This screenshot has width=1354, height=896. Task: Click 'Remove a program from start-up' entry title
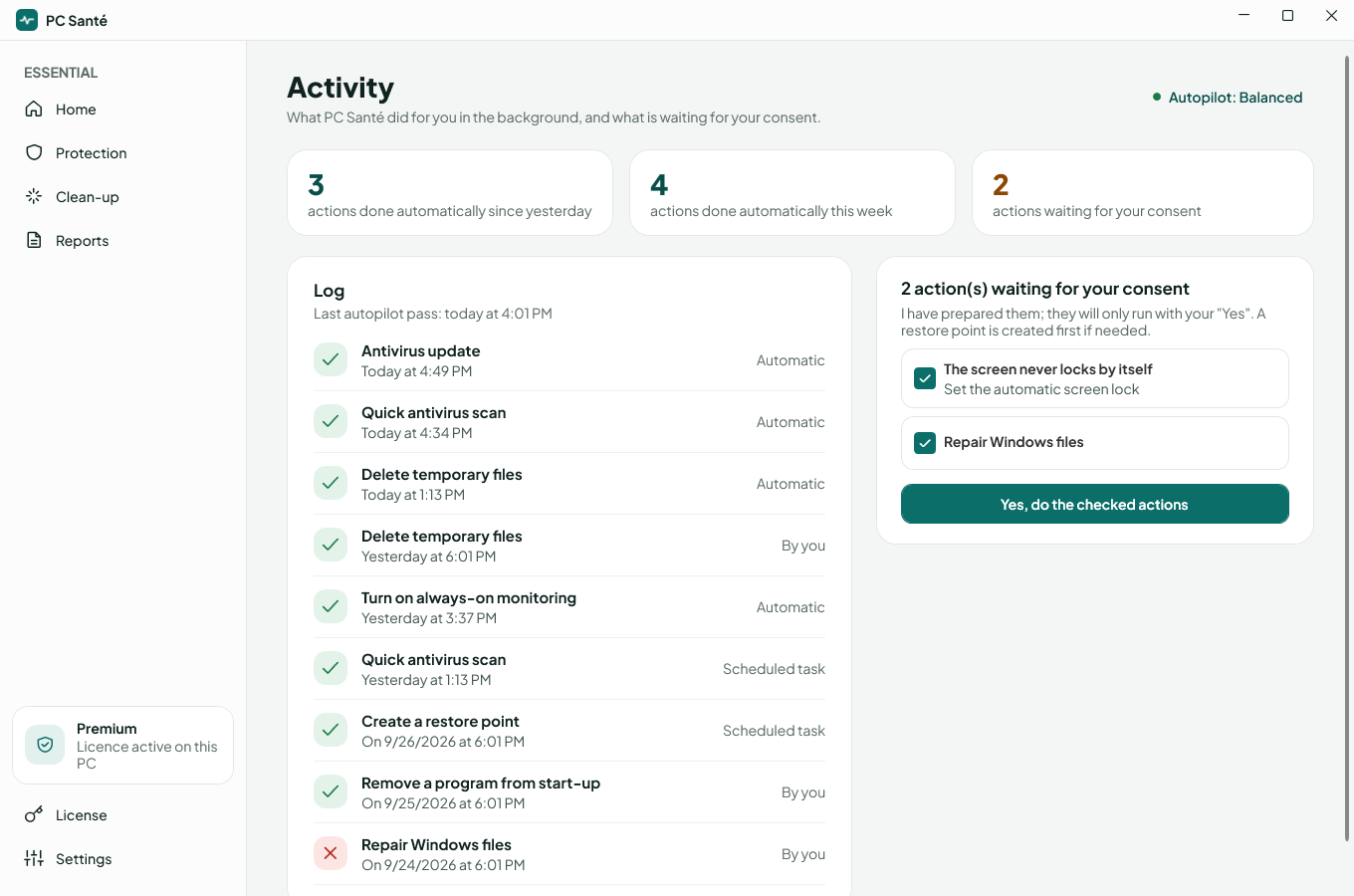point(481,783)
